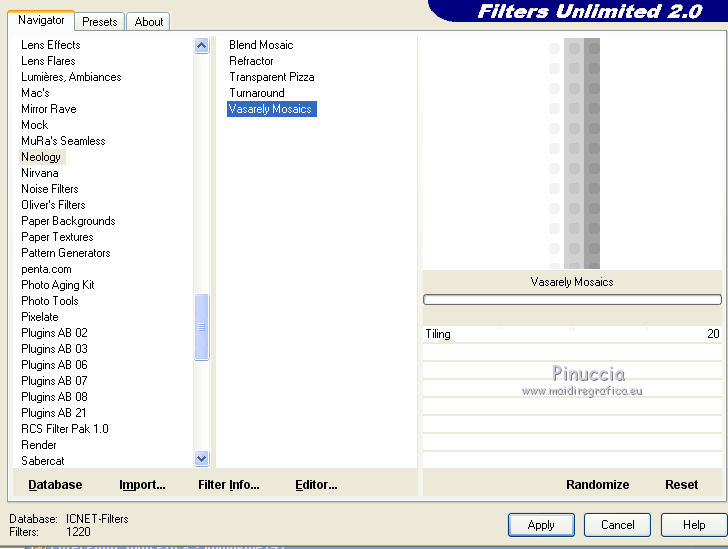Select Plugins AB 21 category

(x=54, y=413)
